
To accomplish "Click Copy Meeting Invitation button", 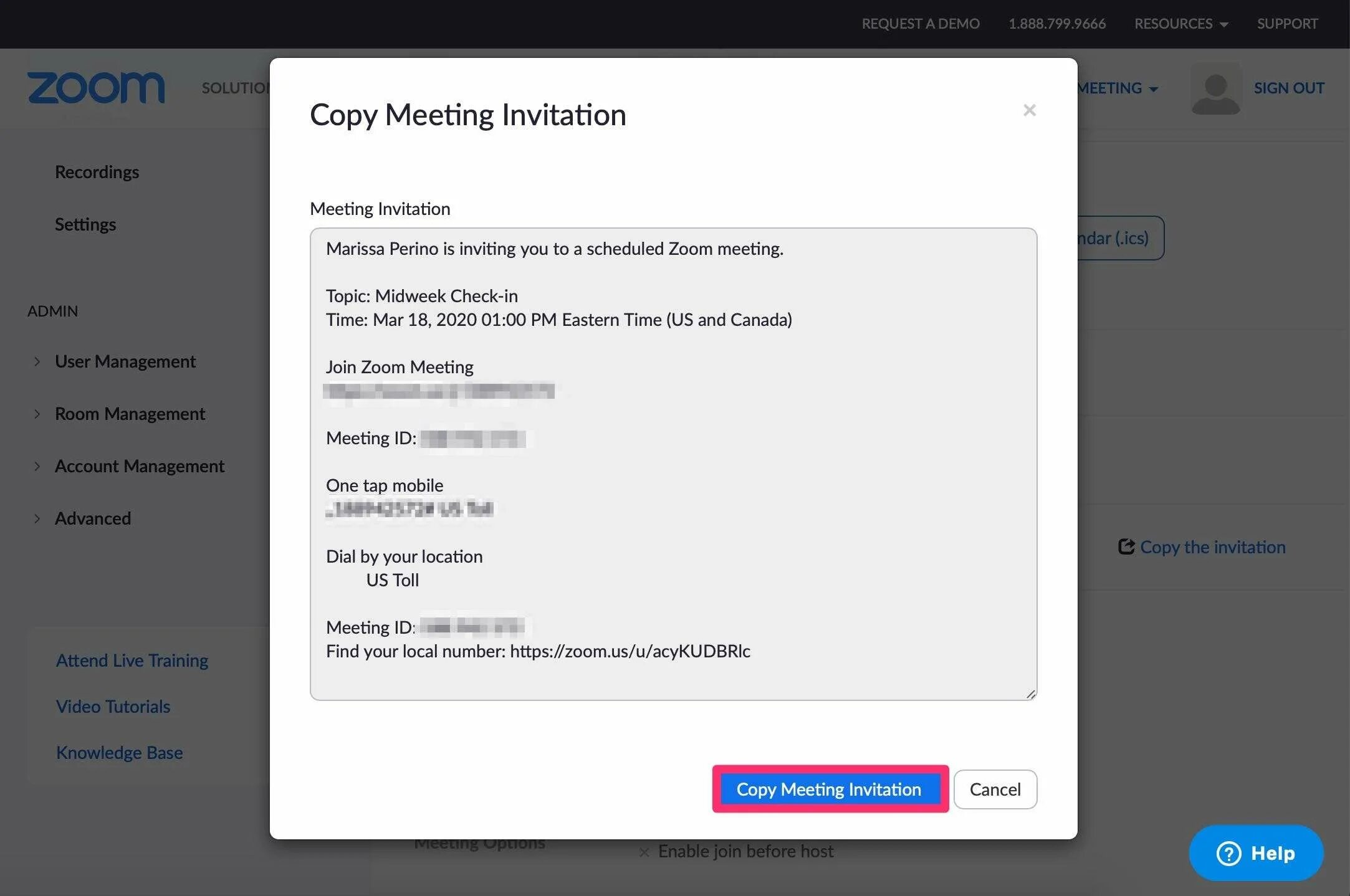I will coord(829,789).
